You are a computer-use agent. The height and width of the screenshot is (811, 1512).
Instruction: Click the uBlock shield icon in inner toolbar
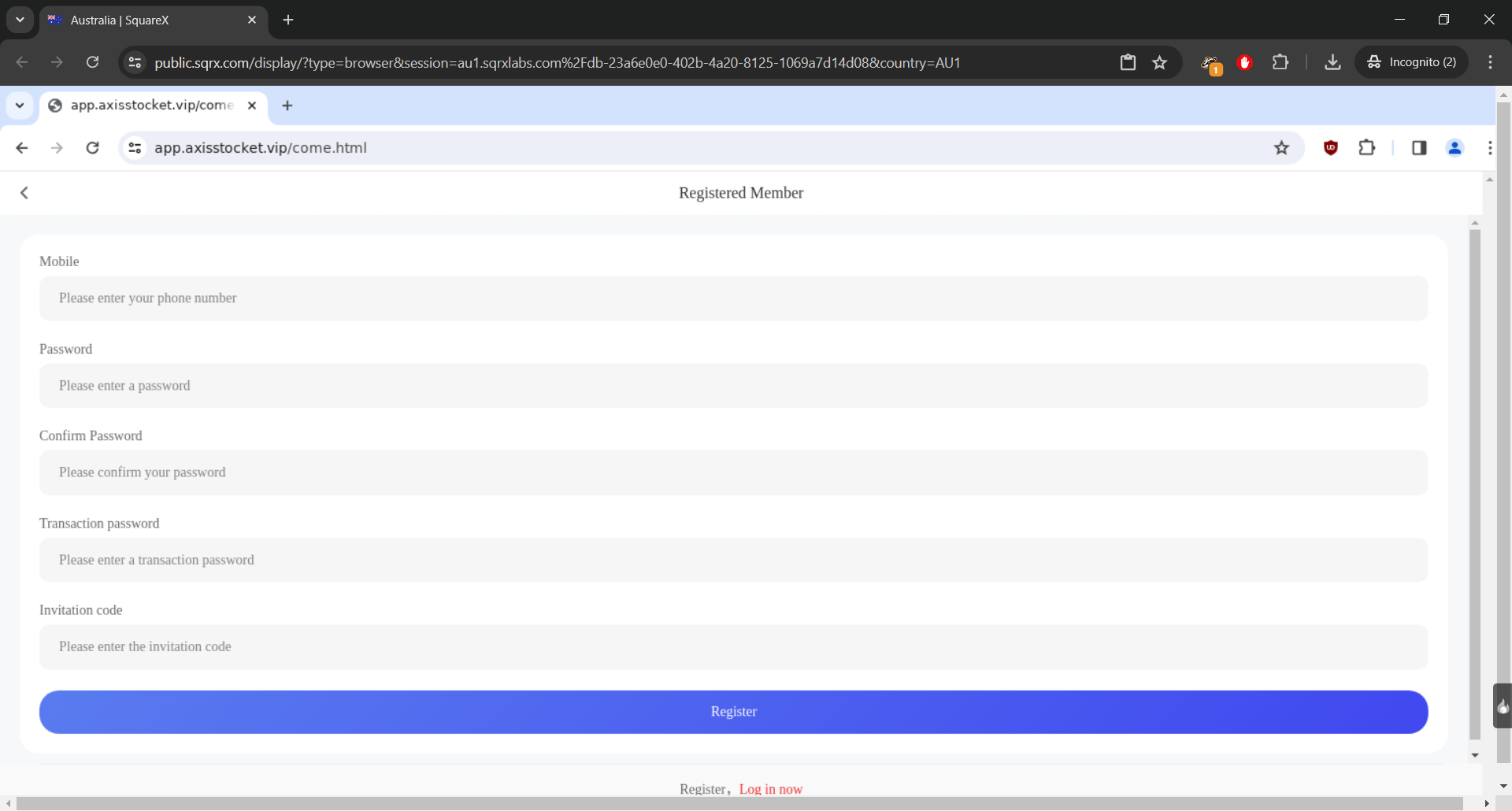[1331, 148]
